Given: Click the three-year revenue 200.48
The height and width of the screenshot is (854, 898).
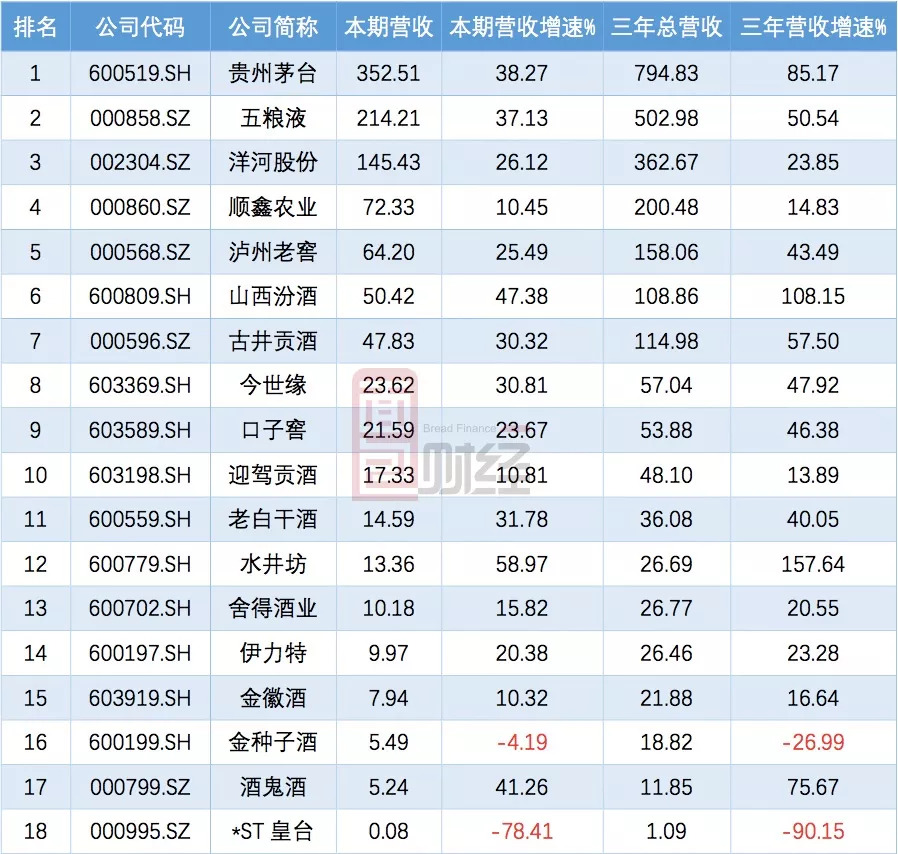Looking at the screenshot, I should click(x=667, y=207).
